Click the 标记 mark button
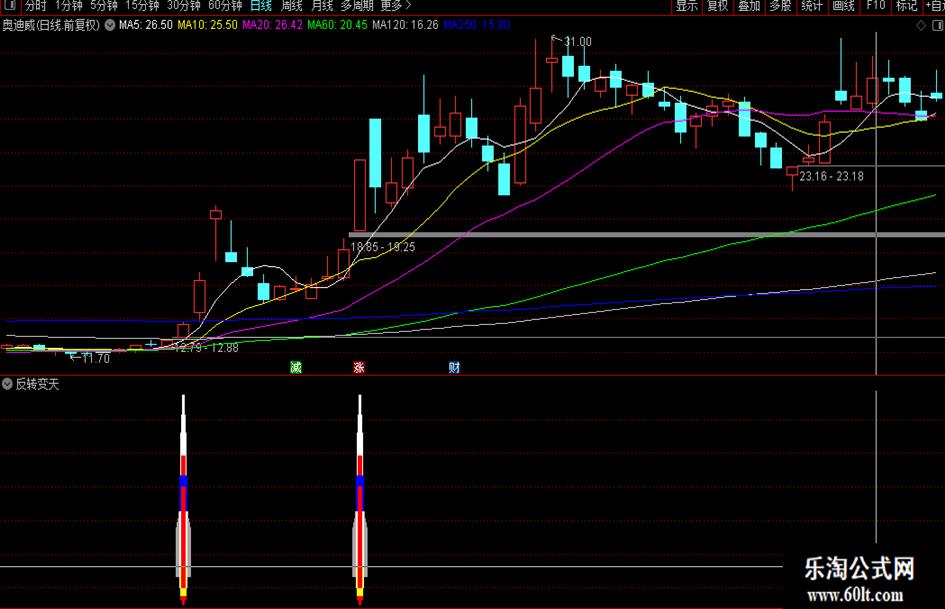This screenshot has width=945, height=609. click(906, 5)
